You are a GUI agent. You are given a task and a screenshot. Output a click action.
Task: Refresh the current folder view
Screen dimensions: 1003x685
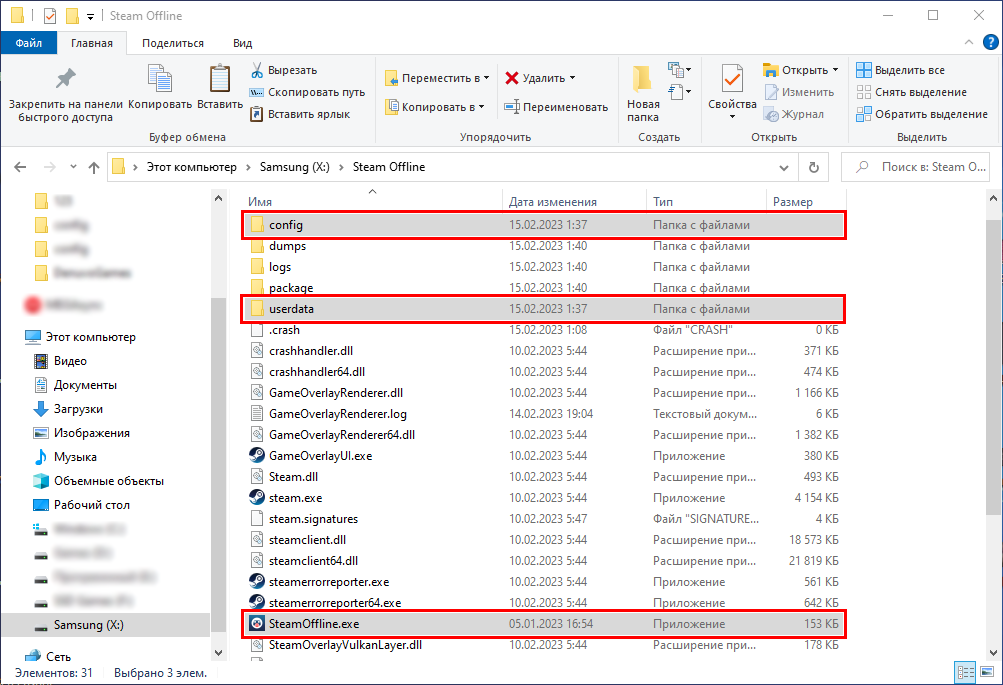tap(814, 167)
